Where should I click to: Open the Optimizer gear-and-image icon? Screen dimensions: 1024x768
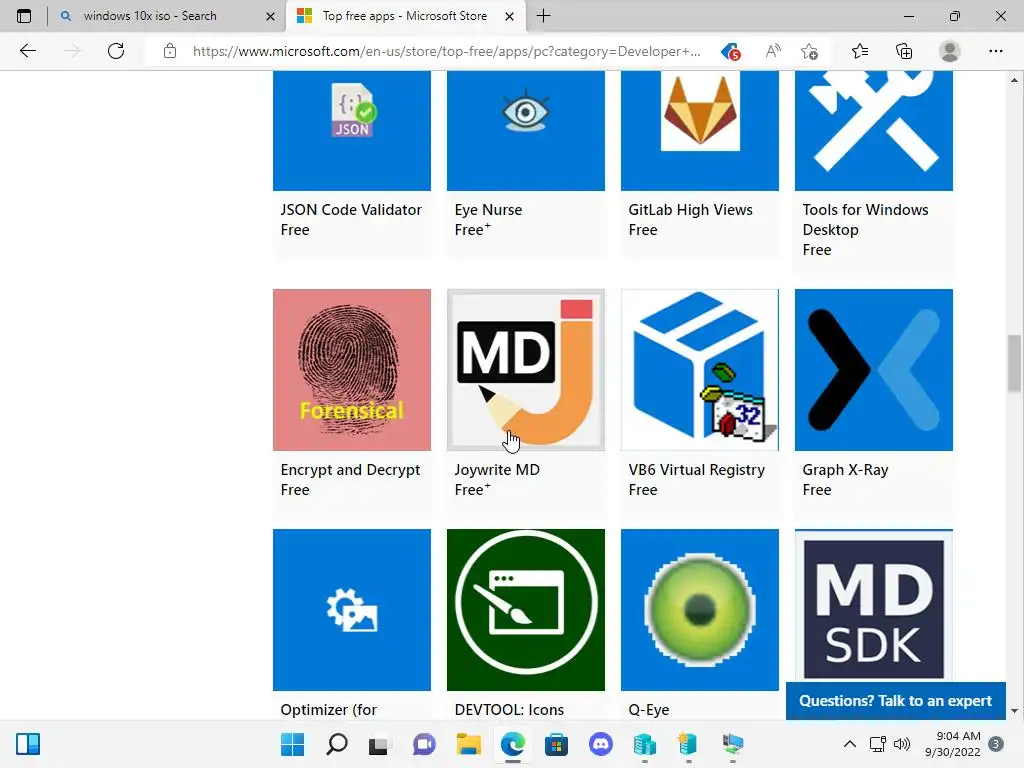click(x=352, y=609)
